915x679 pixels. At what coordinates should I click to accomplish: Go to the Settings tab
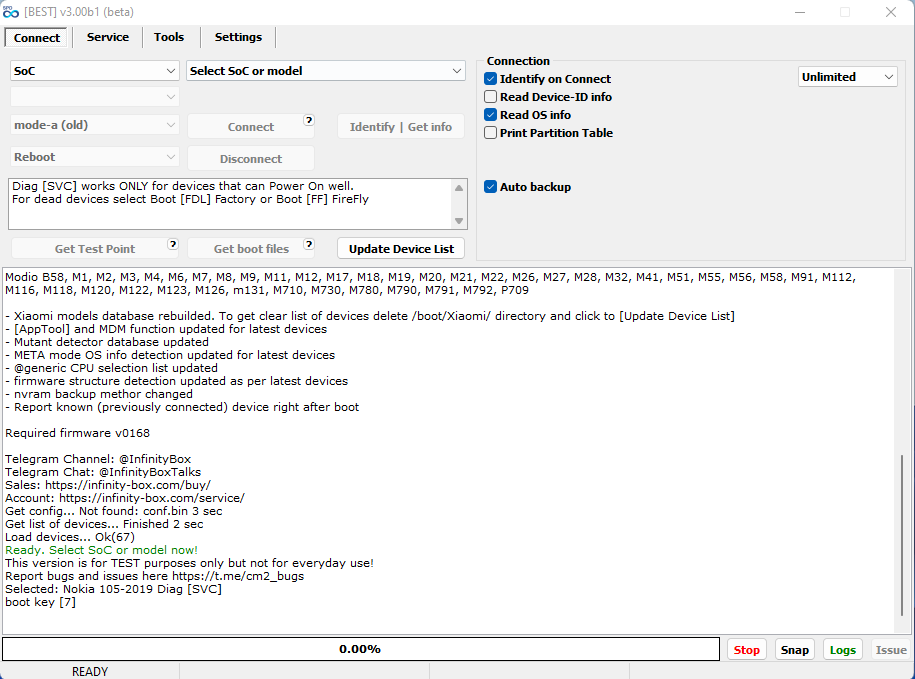[x=238, y=37]
